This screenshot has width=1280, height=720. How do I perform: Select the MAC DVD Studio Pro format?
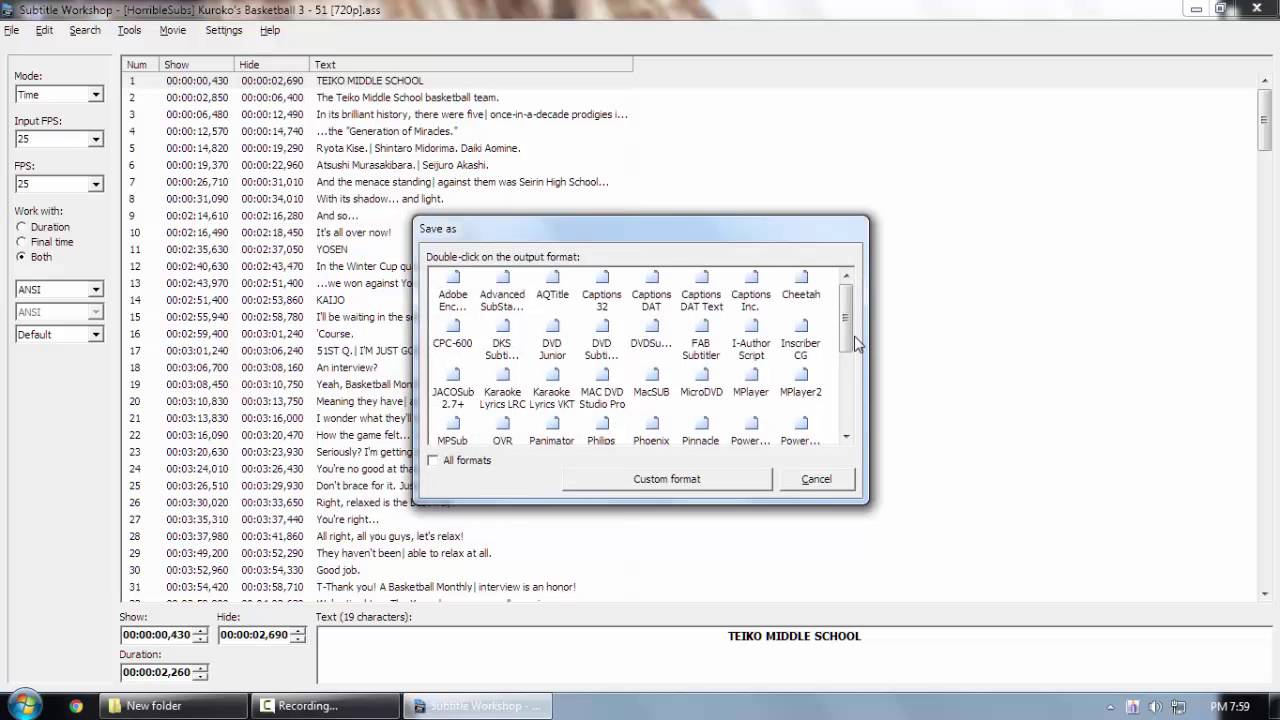602,389
